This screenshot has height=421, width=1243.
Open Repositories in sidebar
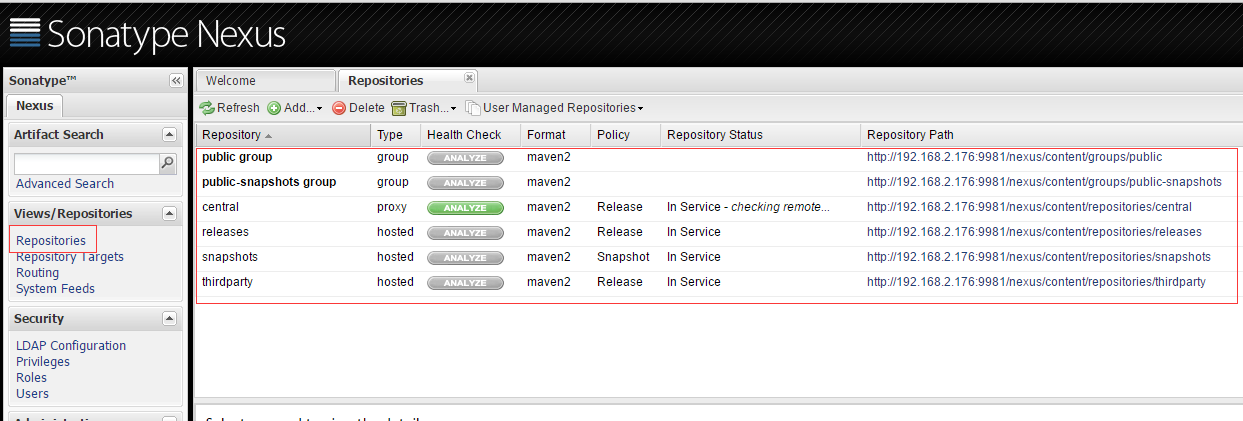click(51, 240)
